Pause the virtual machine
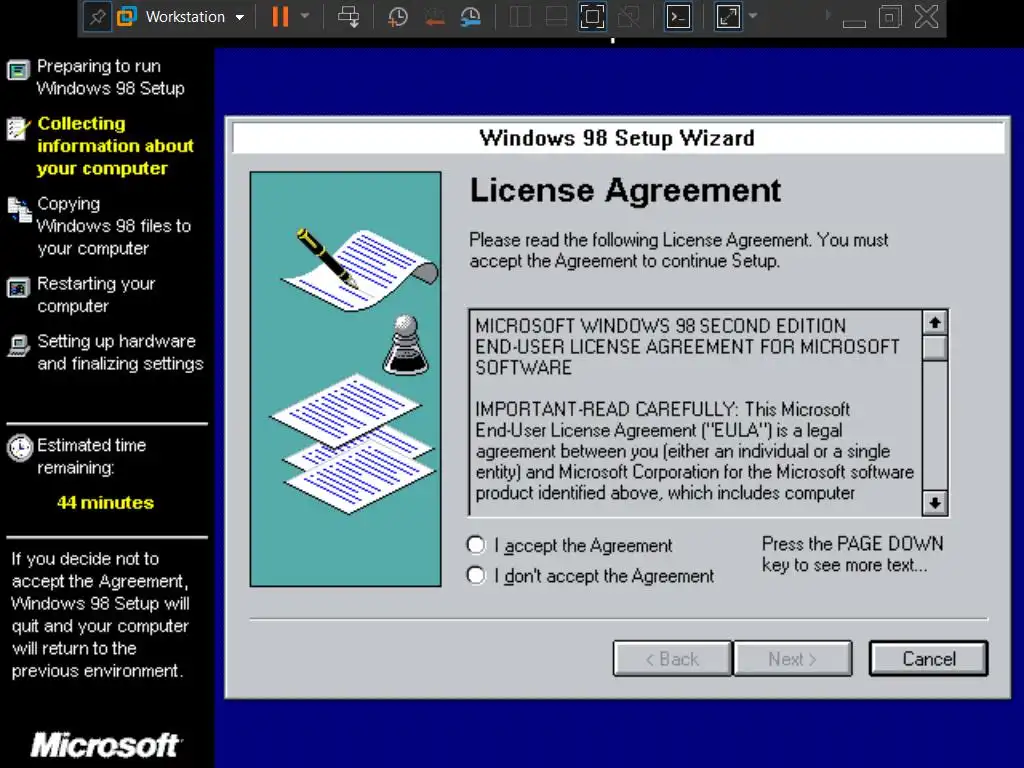 [x=280, y=17]
